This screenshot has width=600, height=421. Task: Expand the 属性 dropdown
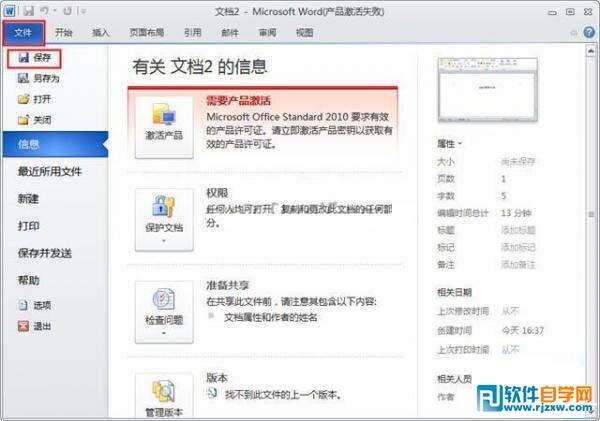tap(450, 144)
